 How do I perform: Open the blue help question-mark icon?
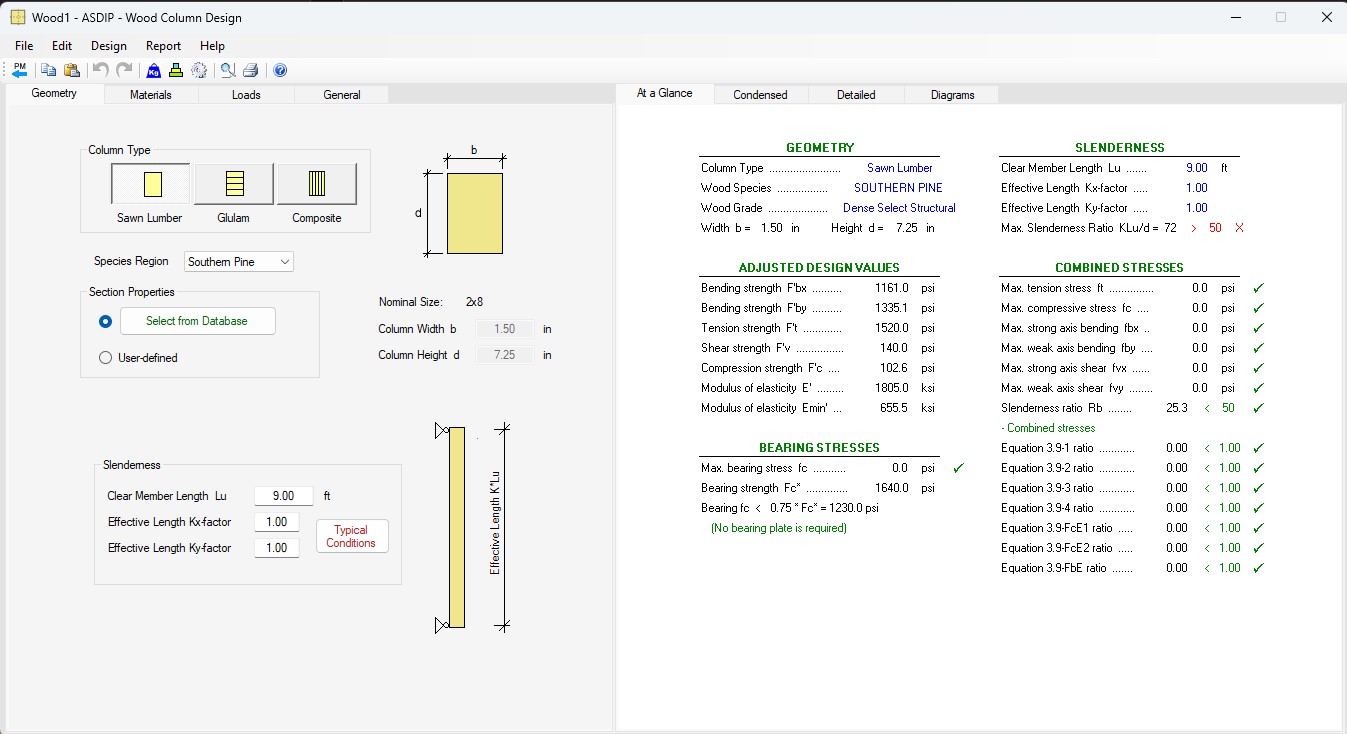tap(280, 70)
